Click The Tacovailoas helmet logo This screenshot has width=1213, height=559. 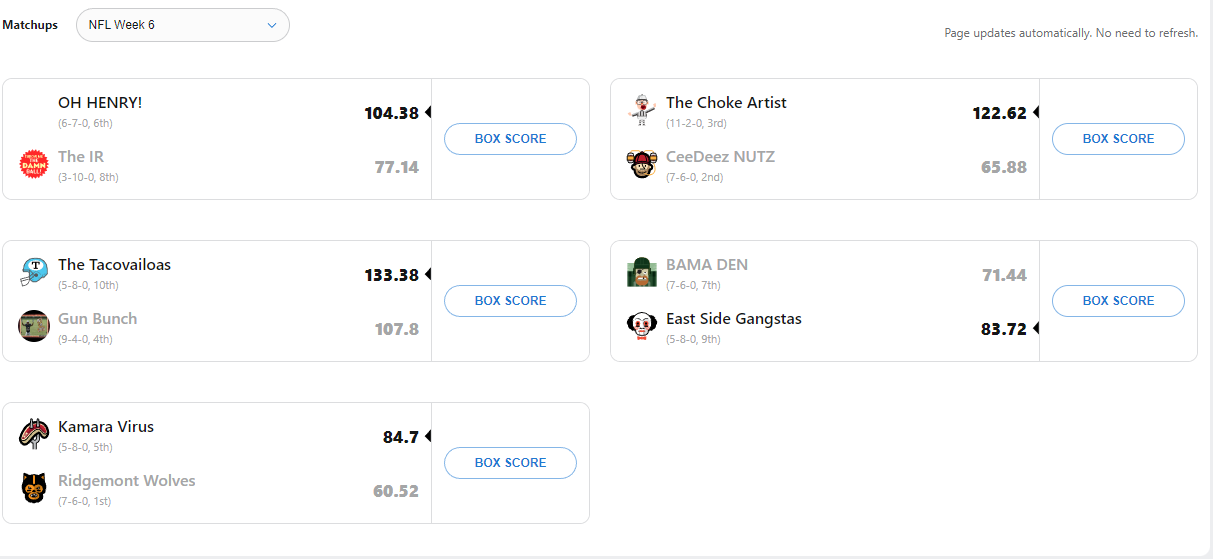point(34,272)
